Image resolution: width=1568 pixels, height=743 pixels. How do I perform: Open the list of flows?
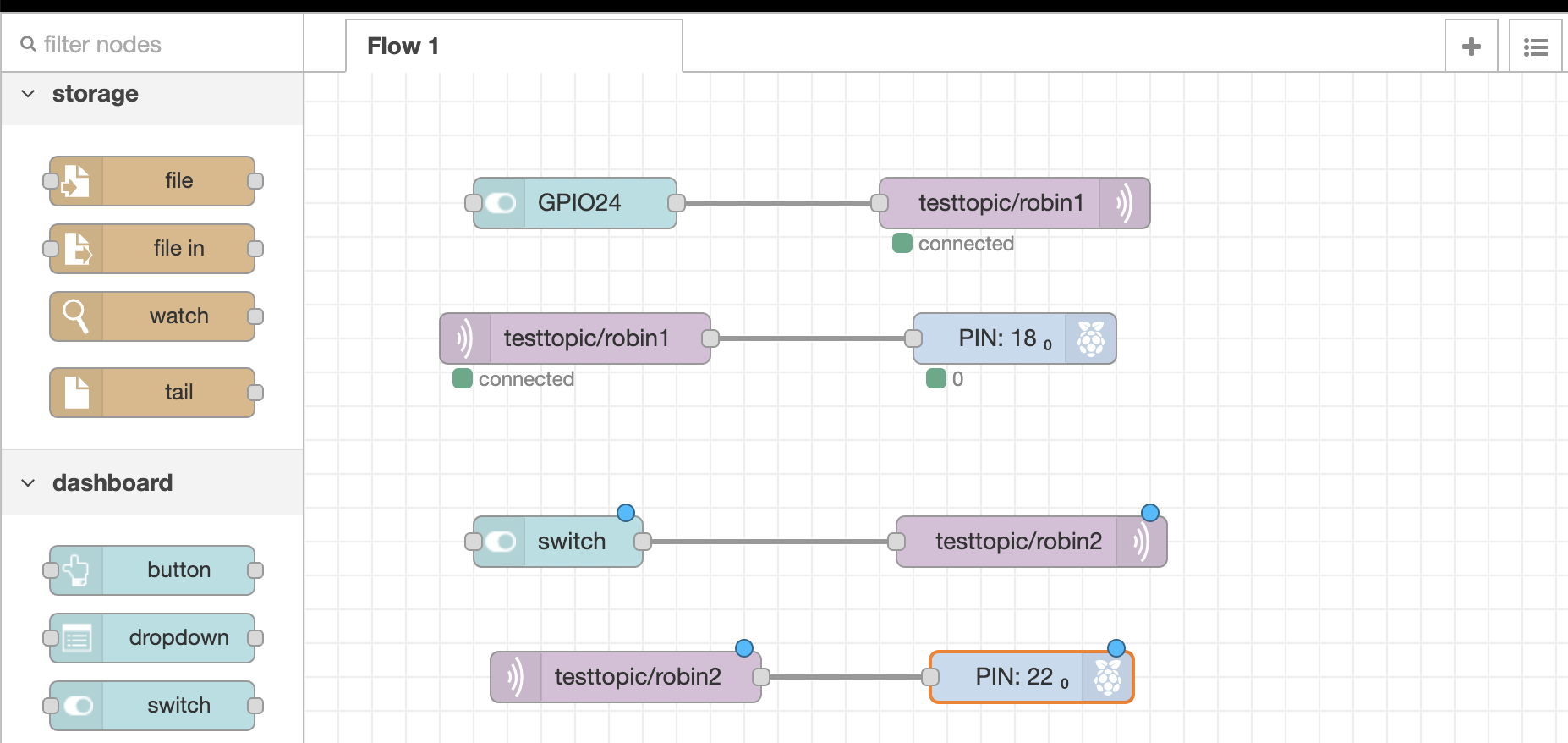[x=1536, y=47]
